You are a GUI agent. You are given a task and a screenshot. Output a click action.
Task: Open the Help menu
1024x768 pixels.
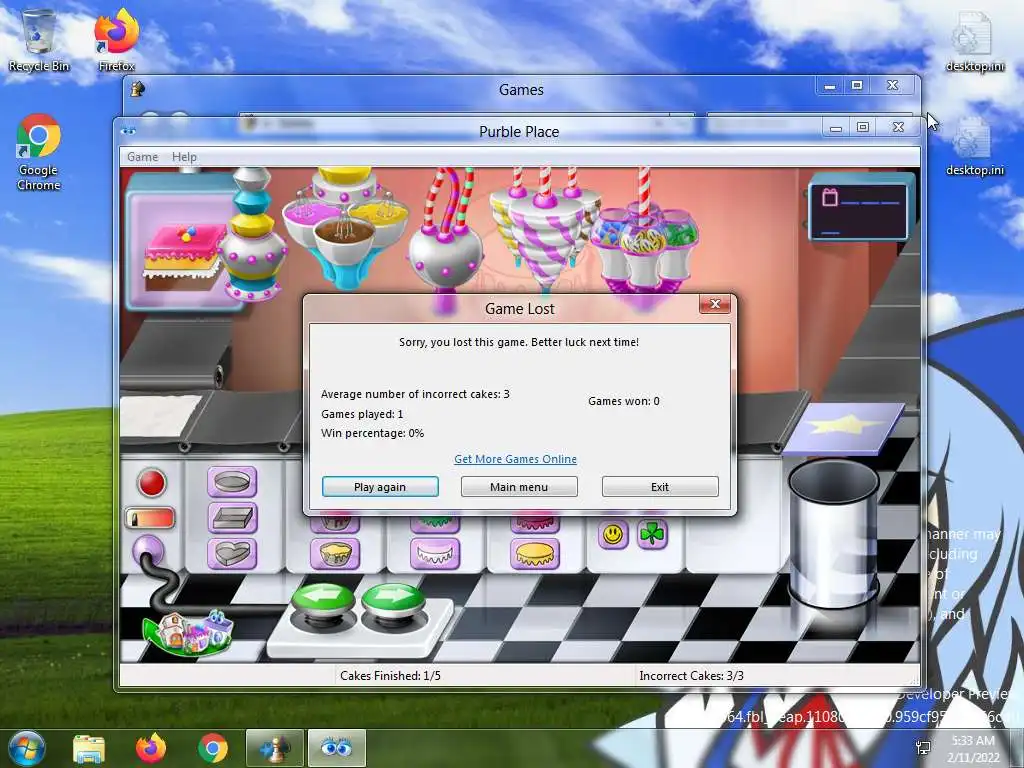point(184,157)
